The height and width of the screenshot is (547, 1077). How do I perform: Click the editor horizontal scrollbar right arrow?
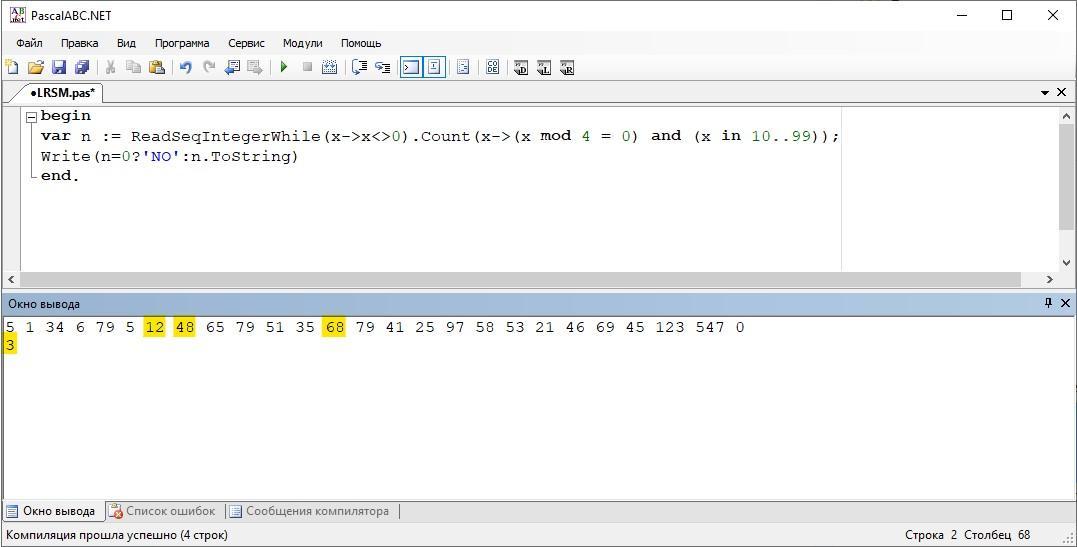click(1050, 280)
